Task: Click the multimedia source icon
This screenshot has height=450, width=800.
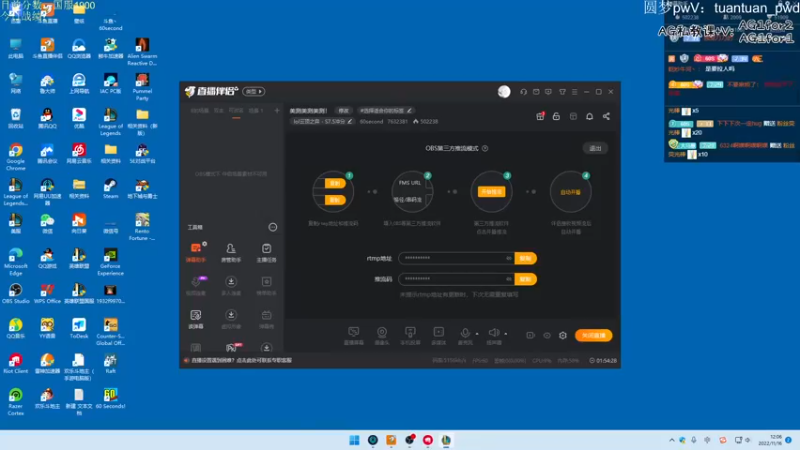Action: pos(438,335)
